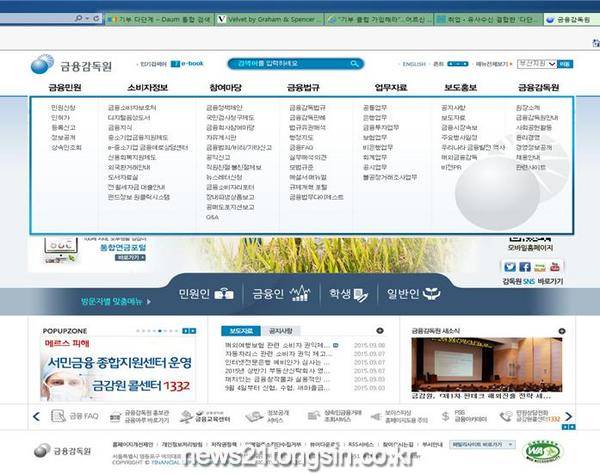The height and width of the screenshot is (474, 600).
Task: Click the 금융감독원 globe logo in the header
Action: tap(42, 64)
